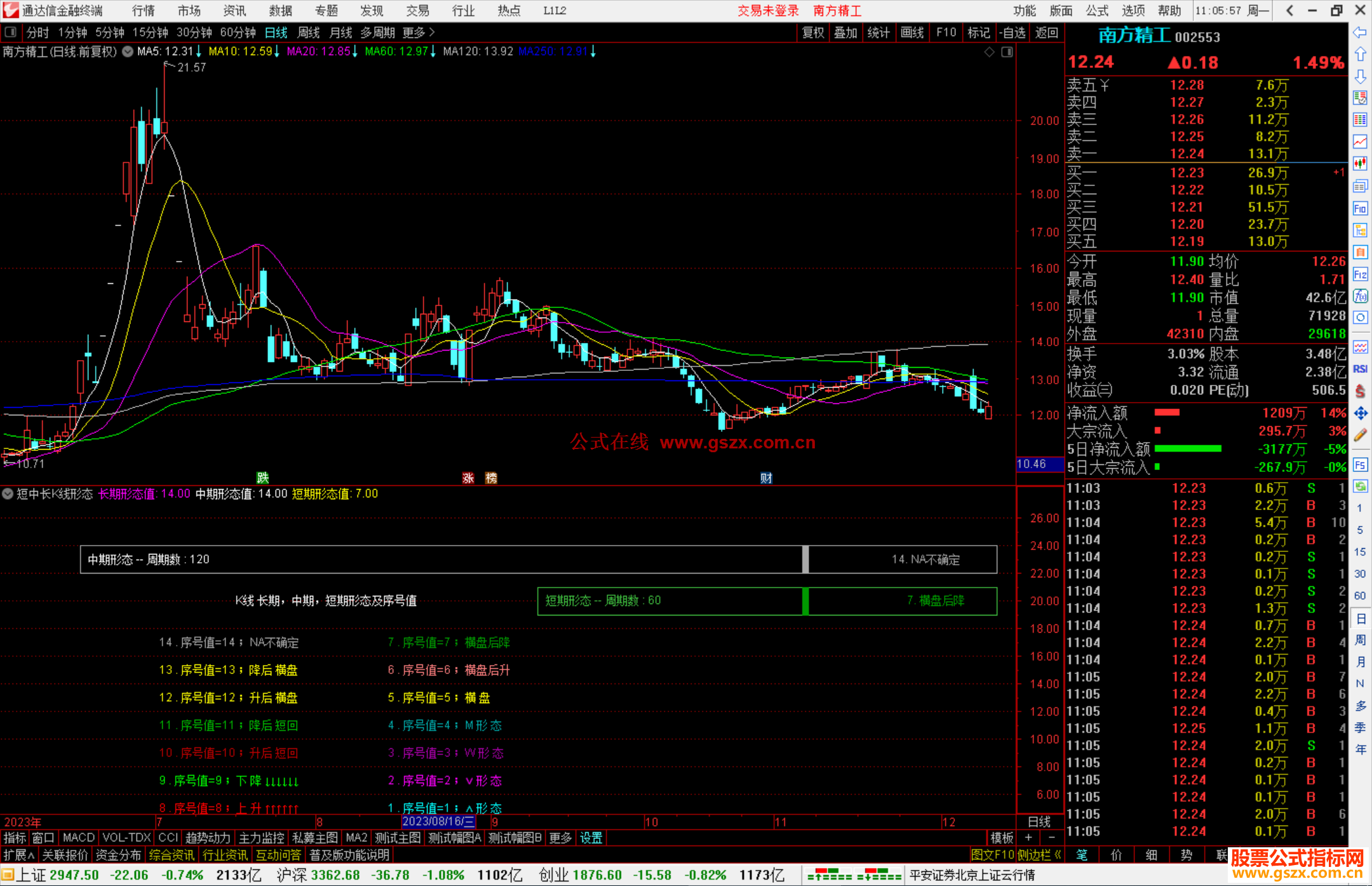Click the f(x) formula icon in sidebar
Screen dimensions: 1372x886
pyautogui.click(x=1360, y=296)
